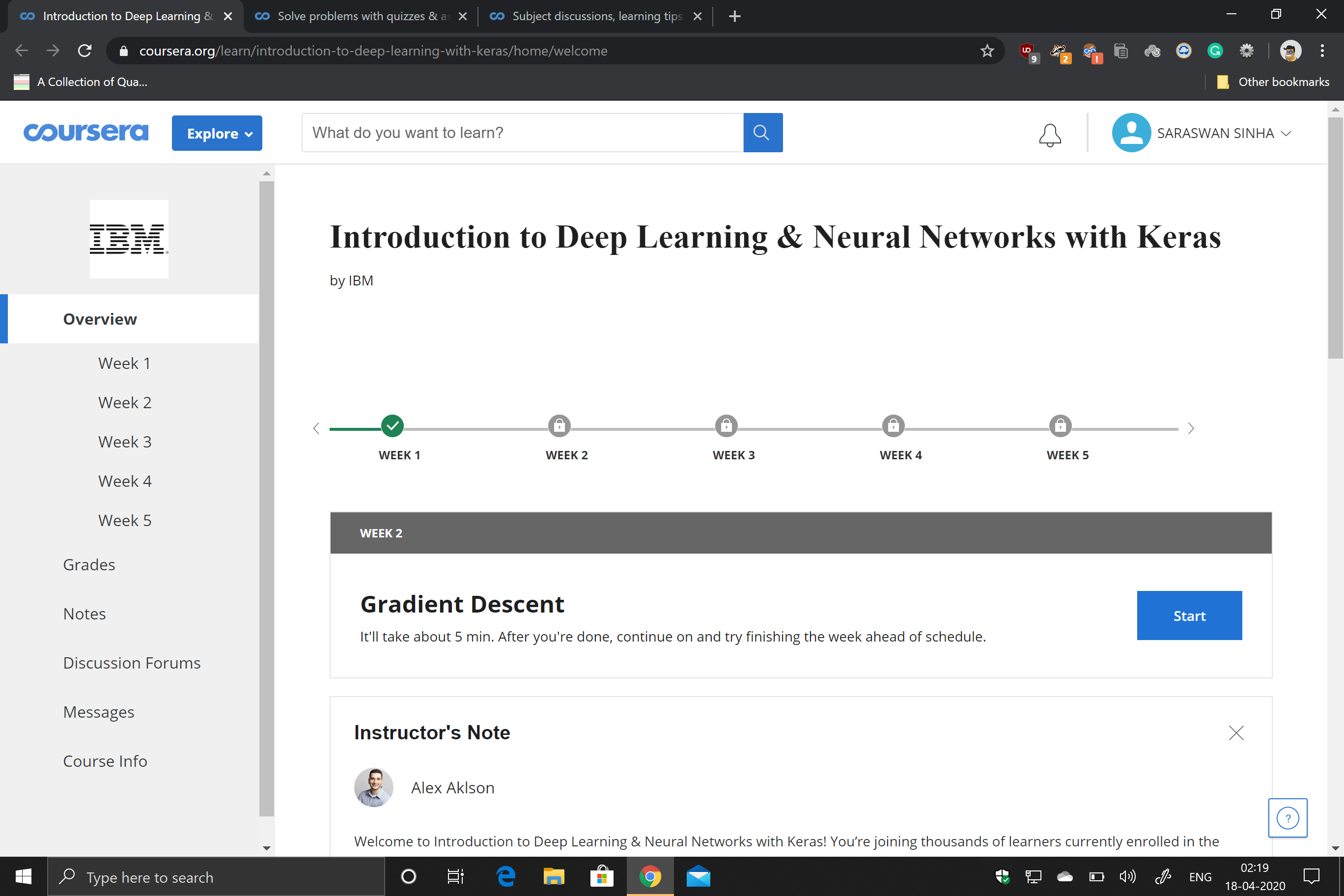Viewport: 1344px width, 896px height.
Task: Click the browser forward arrow
Action: tap(53, 51)
